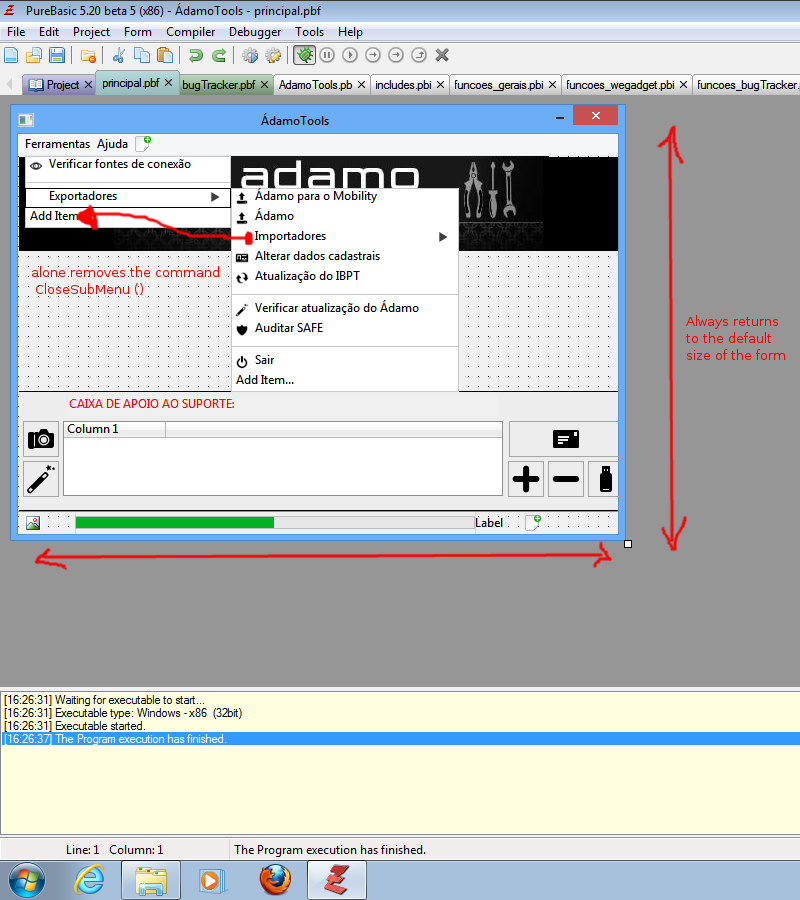Switch to the funcoes_wegadget.pbi tab
The height and width of the screenshot is (900, 800).
click(x=627, y=84)
